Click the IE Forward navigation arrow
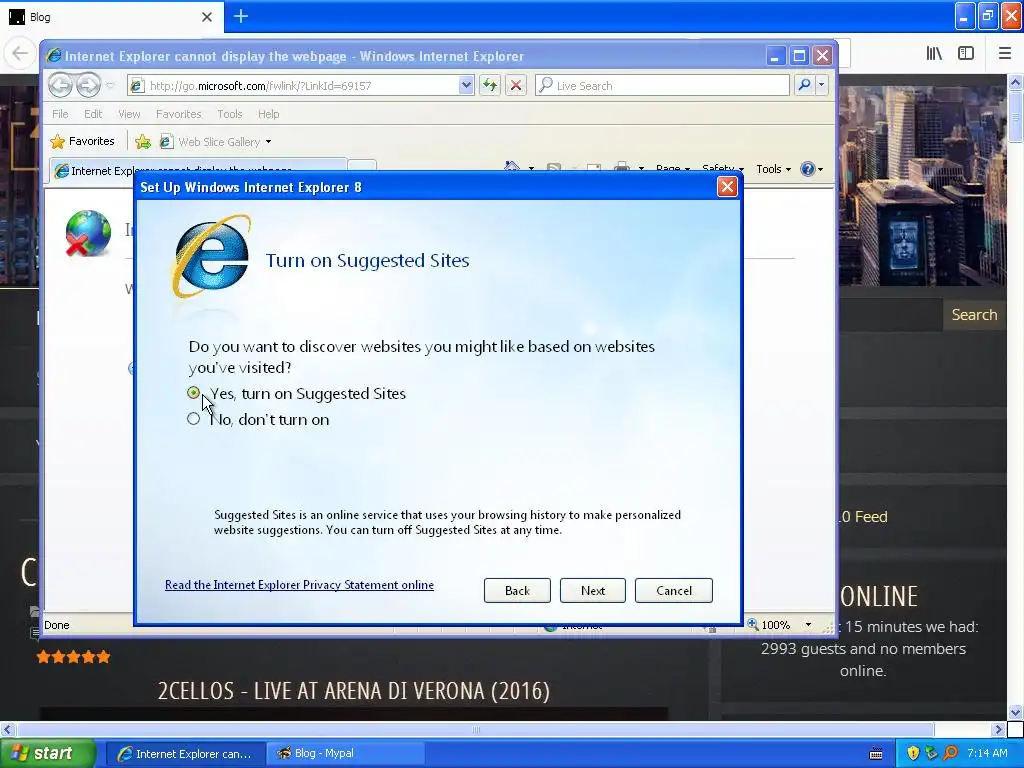1024x768 pixels. 88,85
